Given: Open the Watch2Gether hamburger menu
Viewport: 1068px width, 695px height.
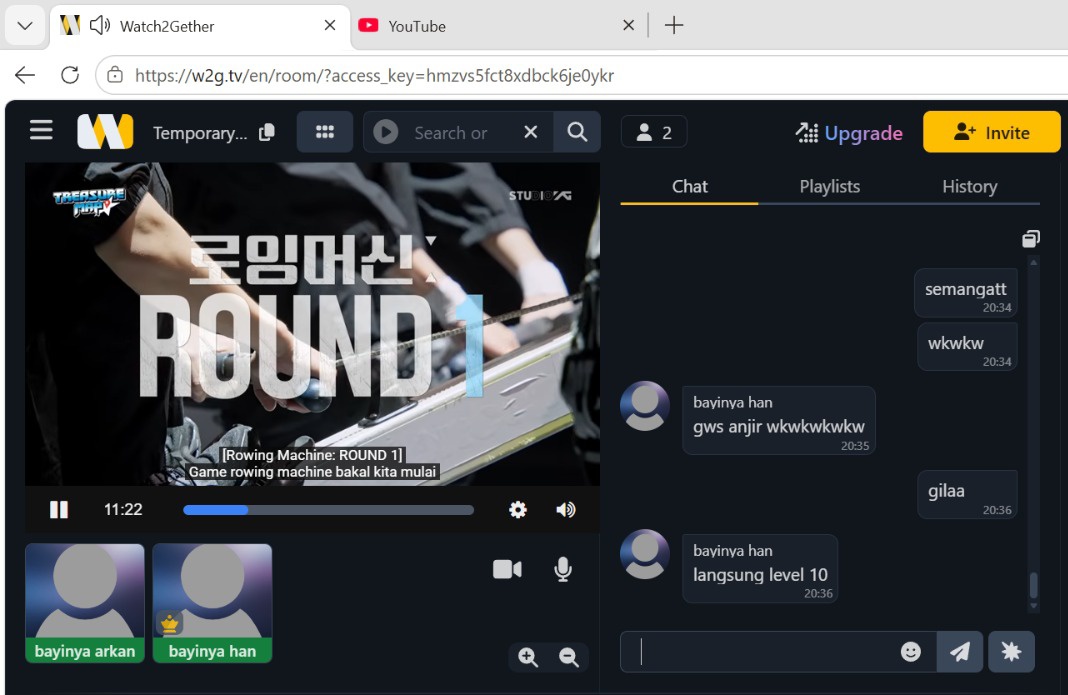Looking at the screenshot, I should point(41,131).
